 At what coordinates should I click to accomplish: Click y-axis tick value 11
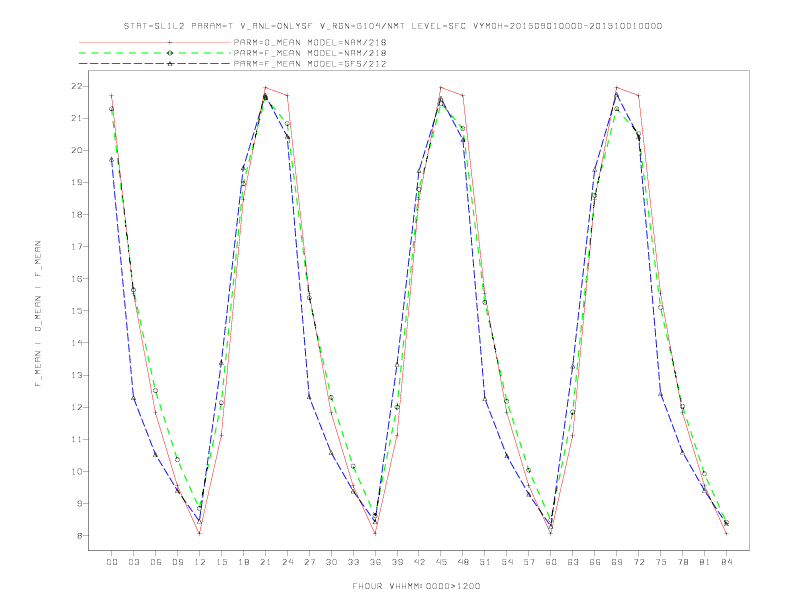[x=76, y=439]
